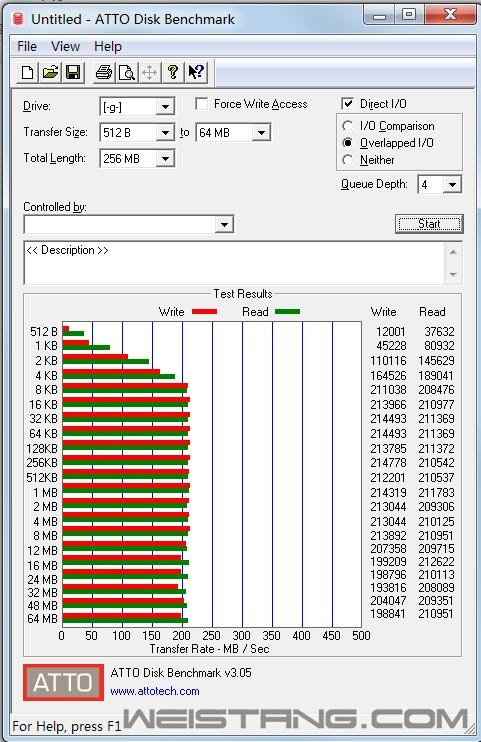Print results using the printer icon

(104, 72)
